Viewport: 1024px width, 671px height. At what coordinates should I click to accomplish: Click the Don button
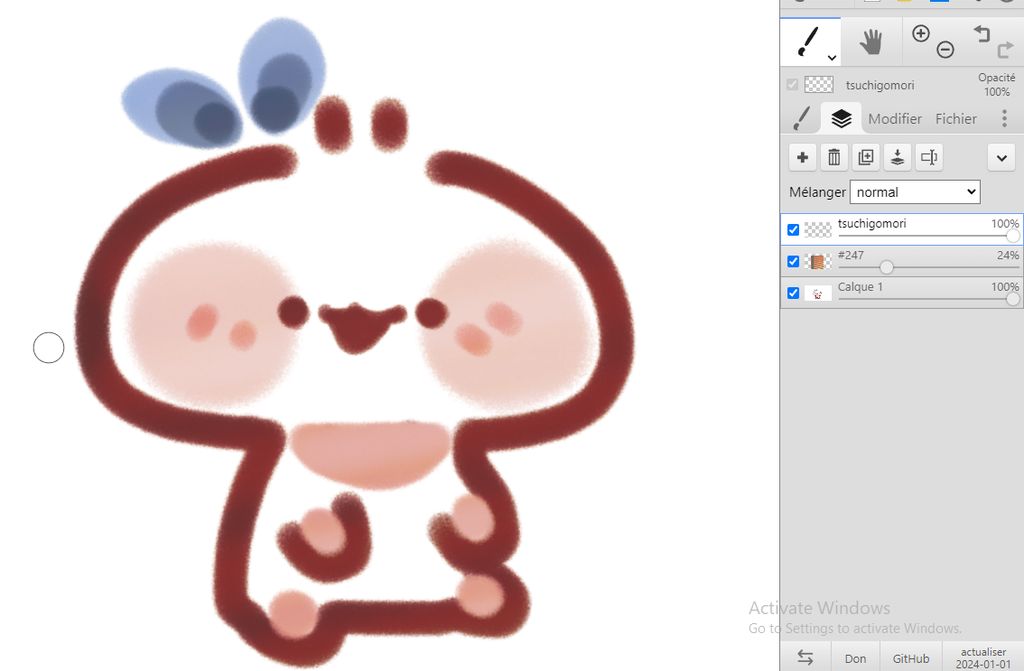pos(856,659)
